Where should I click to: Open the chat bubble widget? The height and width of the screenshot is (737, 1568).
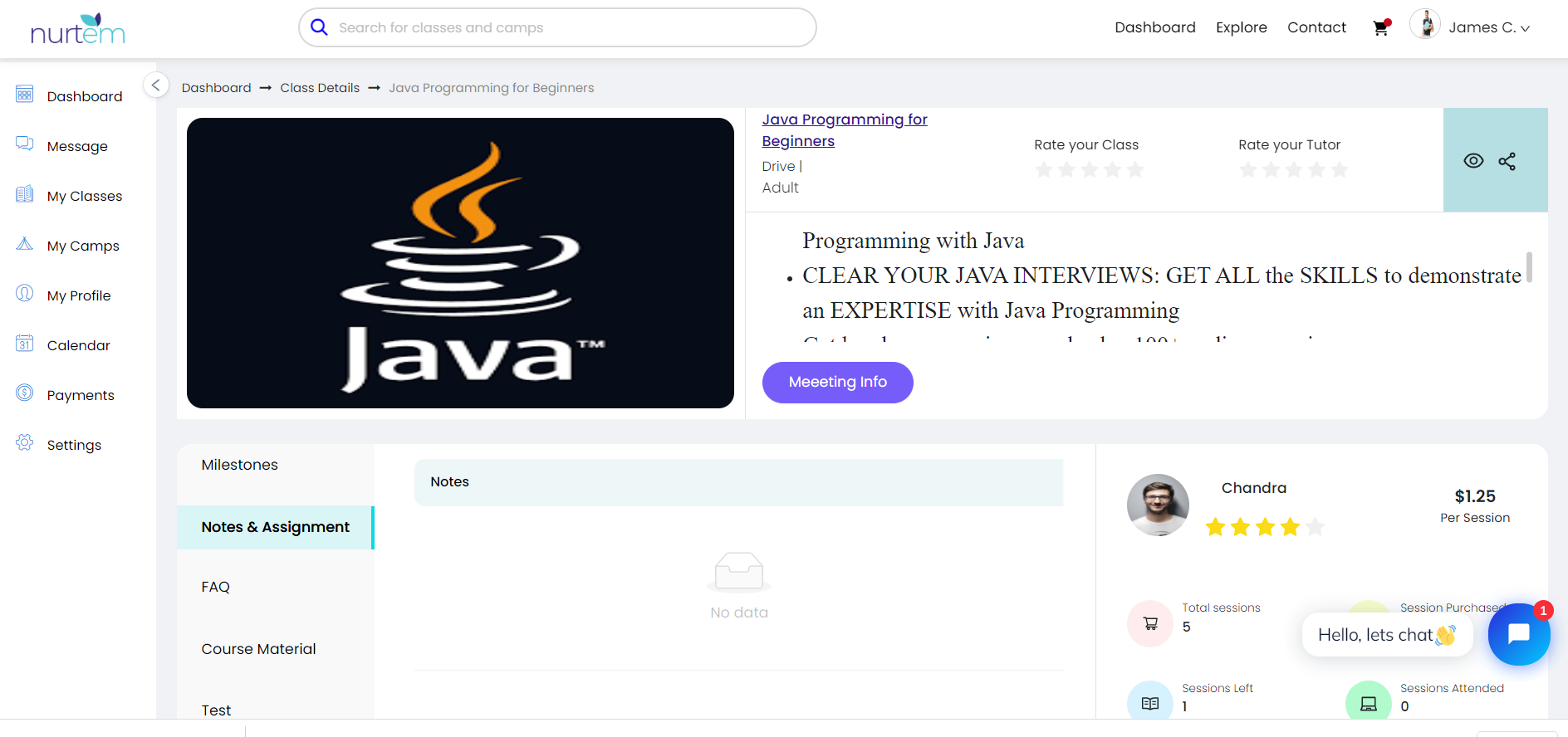coord(1518,634)
